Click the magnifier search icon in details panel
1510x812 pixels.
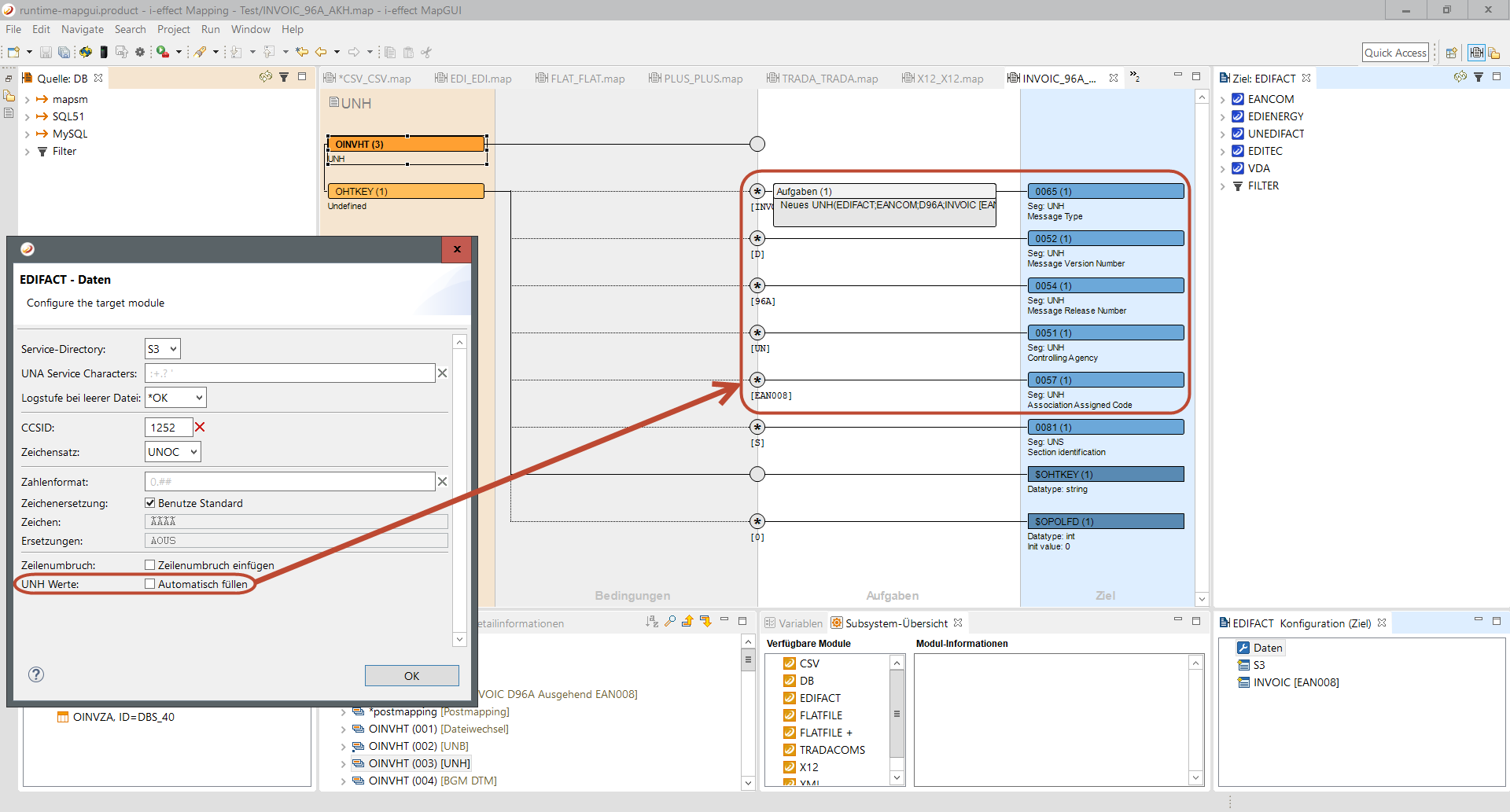pyautogui.click(x=670, y=622)
